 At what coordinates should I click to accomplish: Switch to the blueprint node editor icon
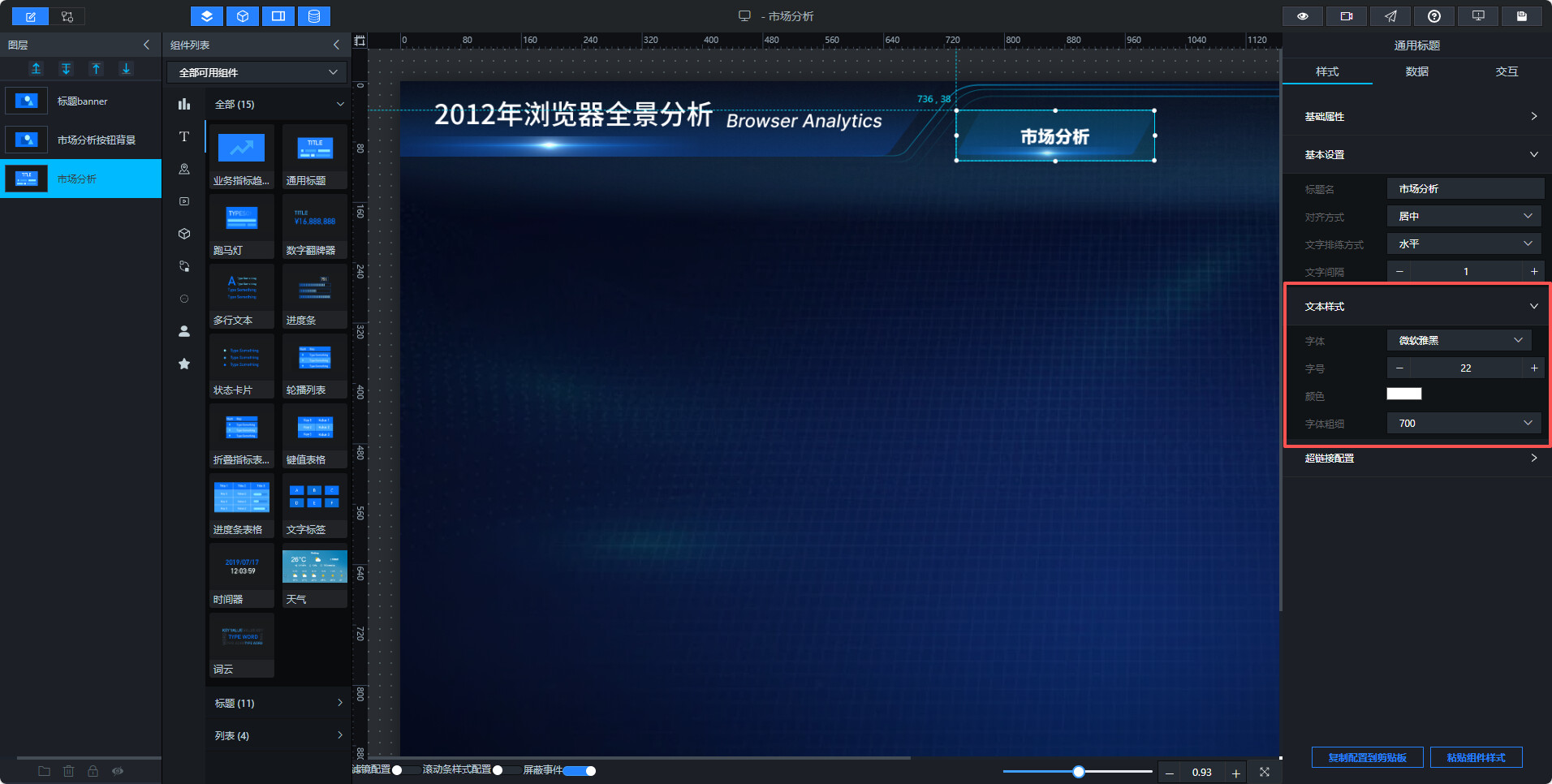point(67,16)
